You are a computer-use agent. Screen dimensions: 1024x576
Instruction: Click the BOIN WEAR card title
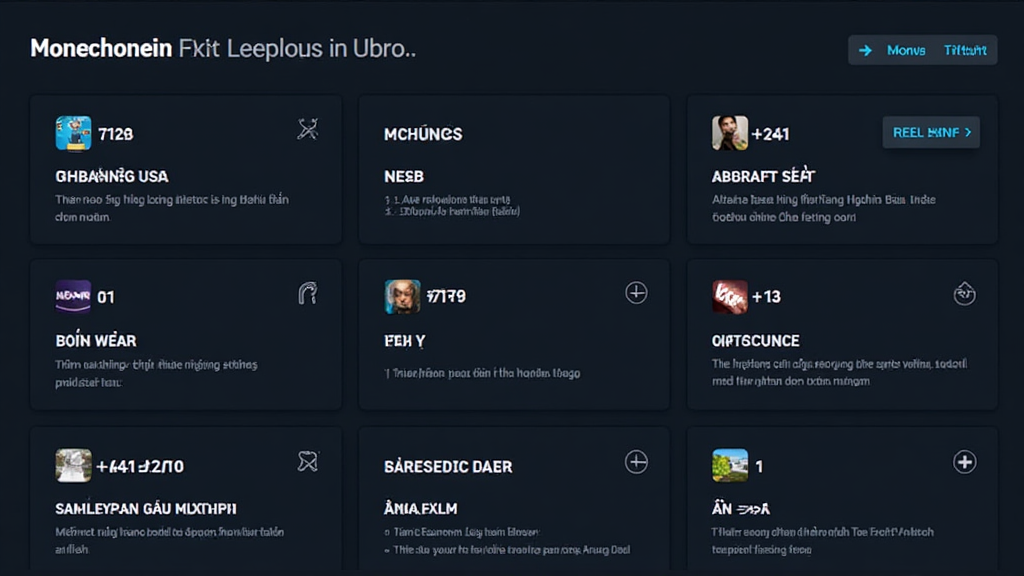(96, 341)
